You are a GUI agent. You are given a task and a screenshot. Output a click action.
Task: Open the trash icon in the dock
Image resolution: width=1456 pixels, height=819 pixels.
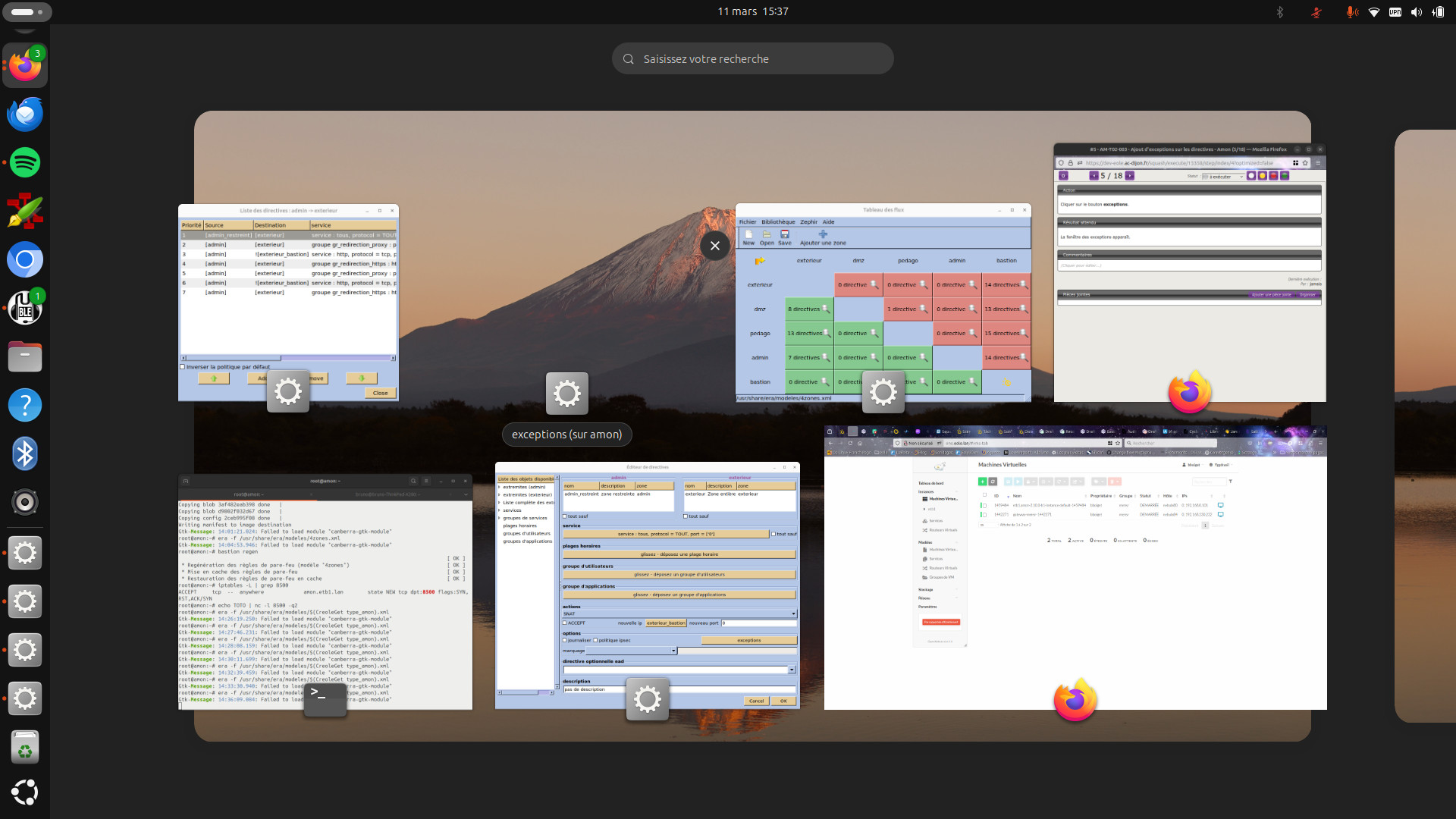[x=25, y=748]
